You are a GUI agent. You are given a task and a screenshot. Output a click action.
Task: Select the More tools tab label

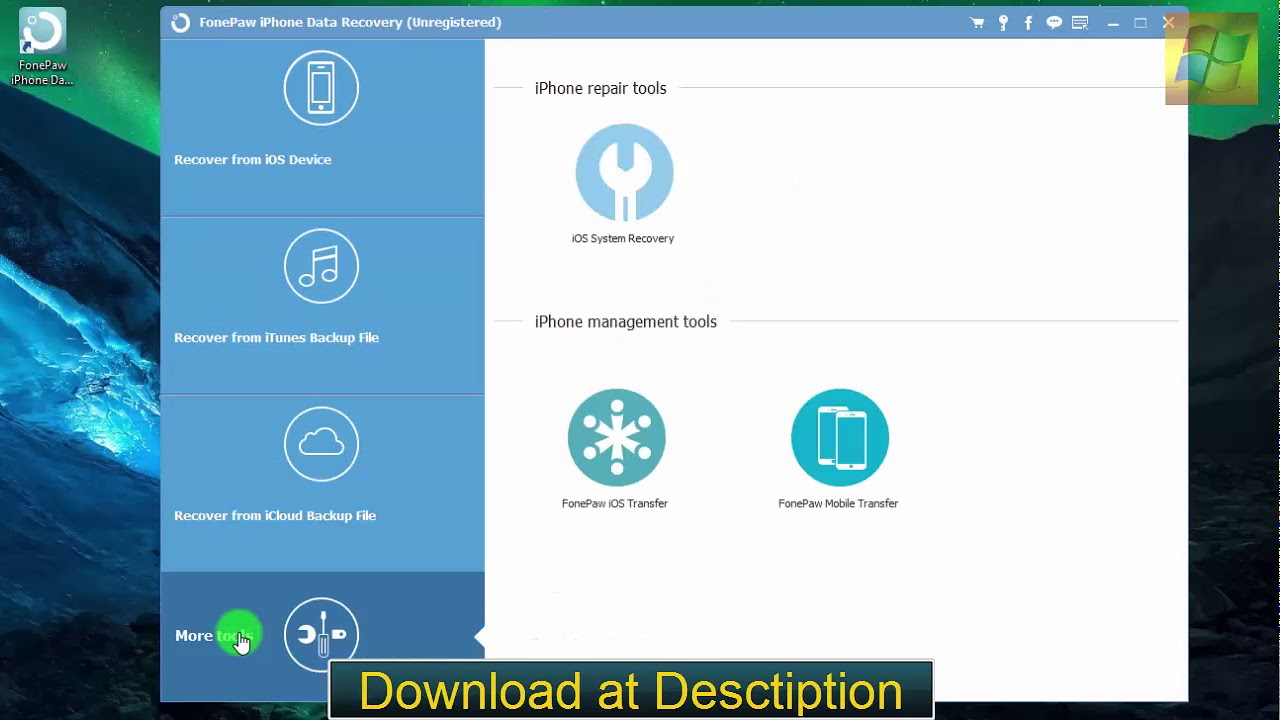coord(213,635)
